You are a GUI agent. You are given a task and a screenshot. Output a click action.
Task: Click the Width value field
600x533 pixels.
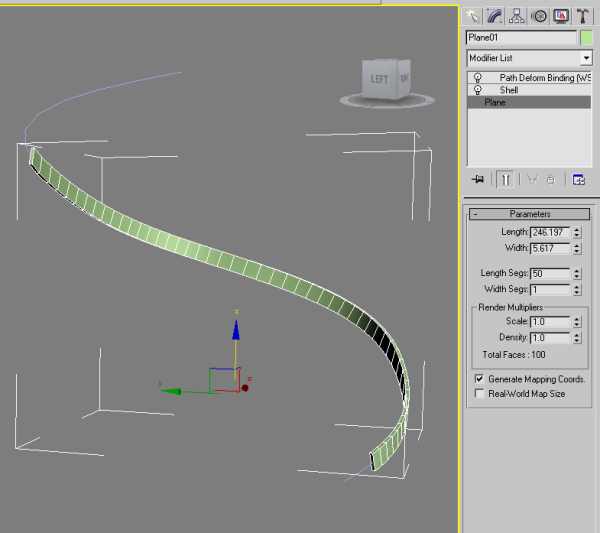coord(550,248)
